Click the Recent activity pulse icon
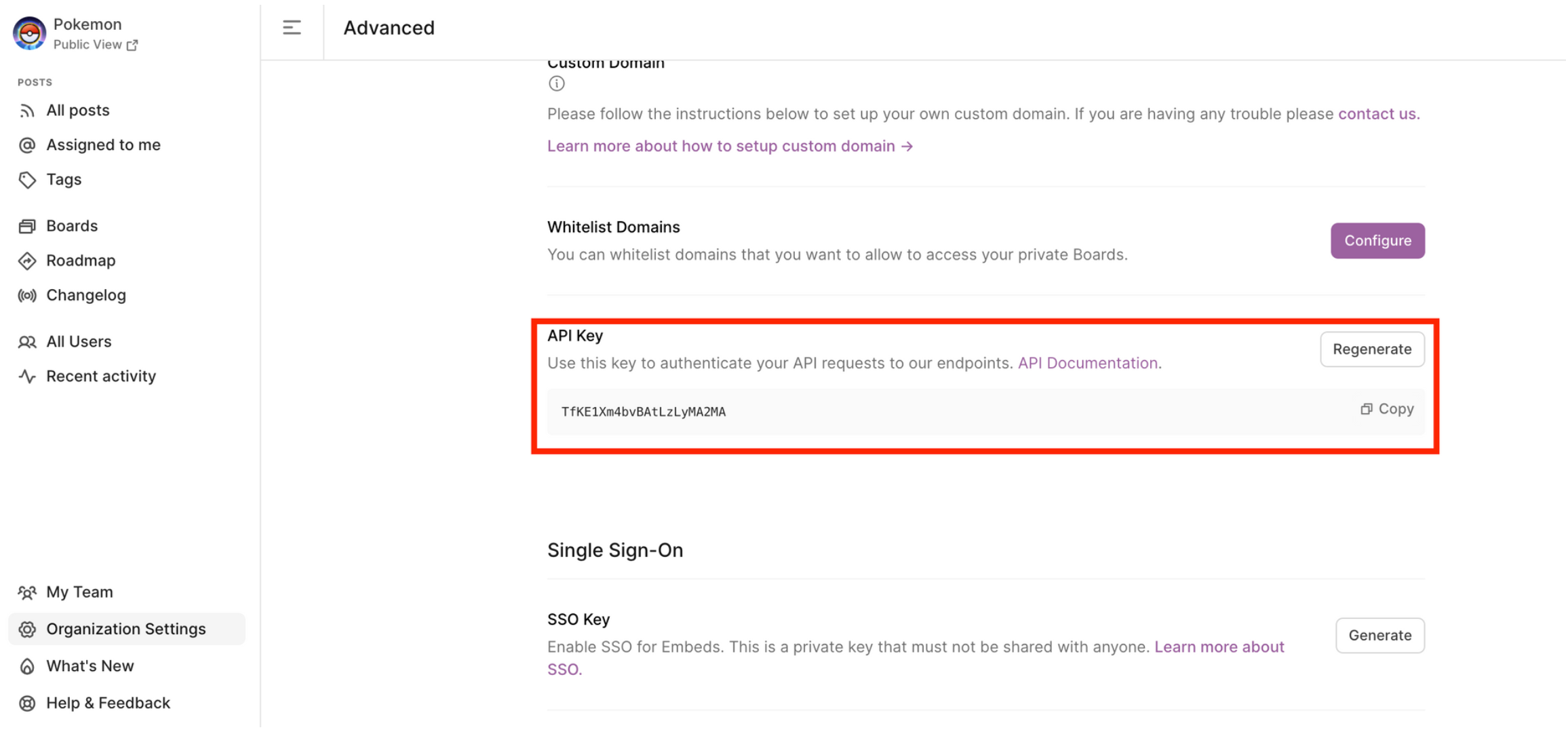The image size is (1568, 730). pos(27,376)
